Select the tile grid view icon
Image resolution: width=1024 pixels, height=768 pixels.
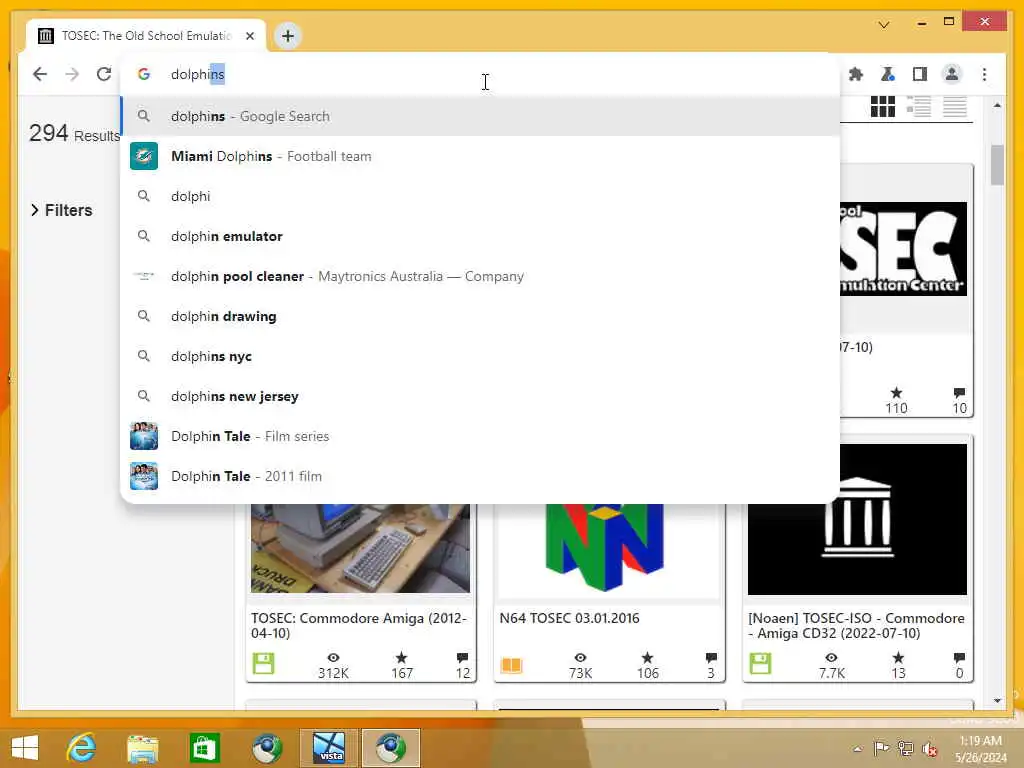pos(883,106)
